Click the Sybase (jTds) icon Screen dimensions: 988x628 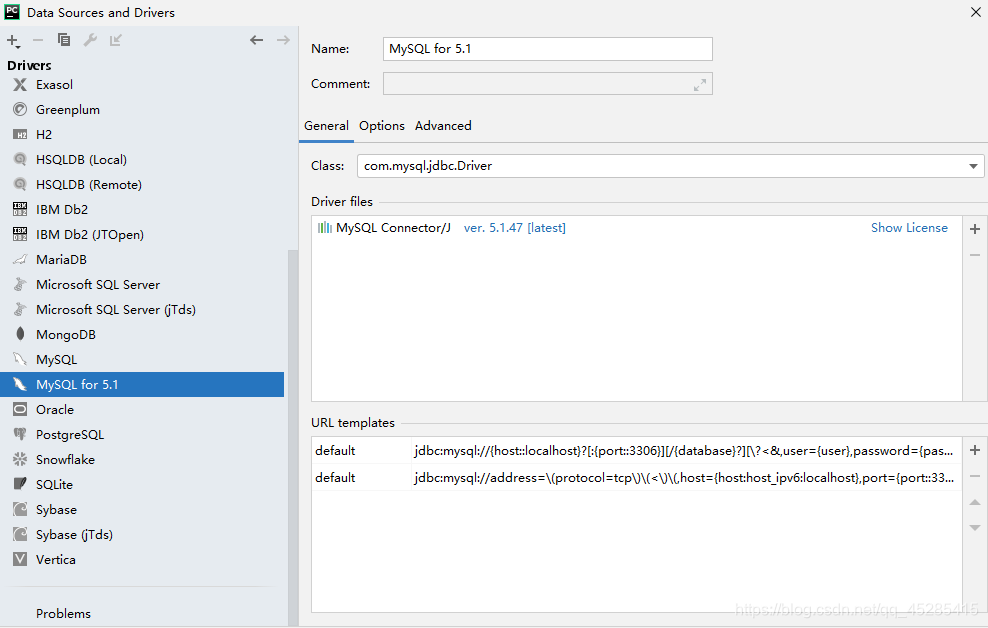click(20, 534)
